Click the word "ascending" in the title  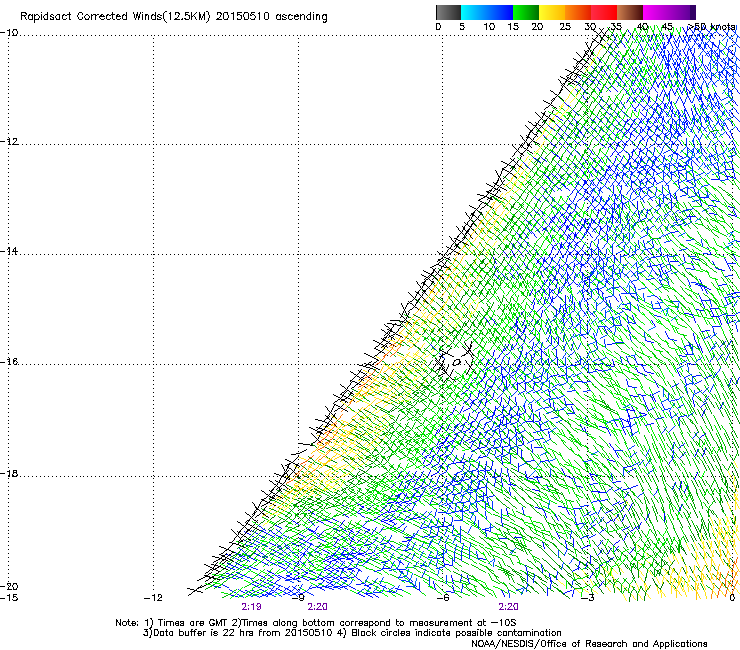(301, 17)
